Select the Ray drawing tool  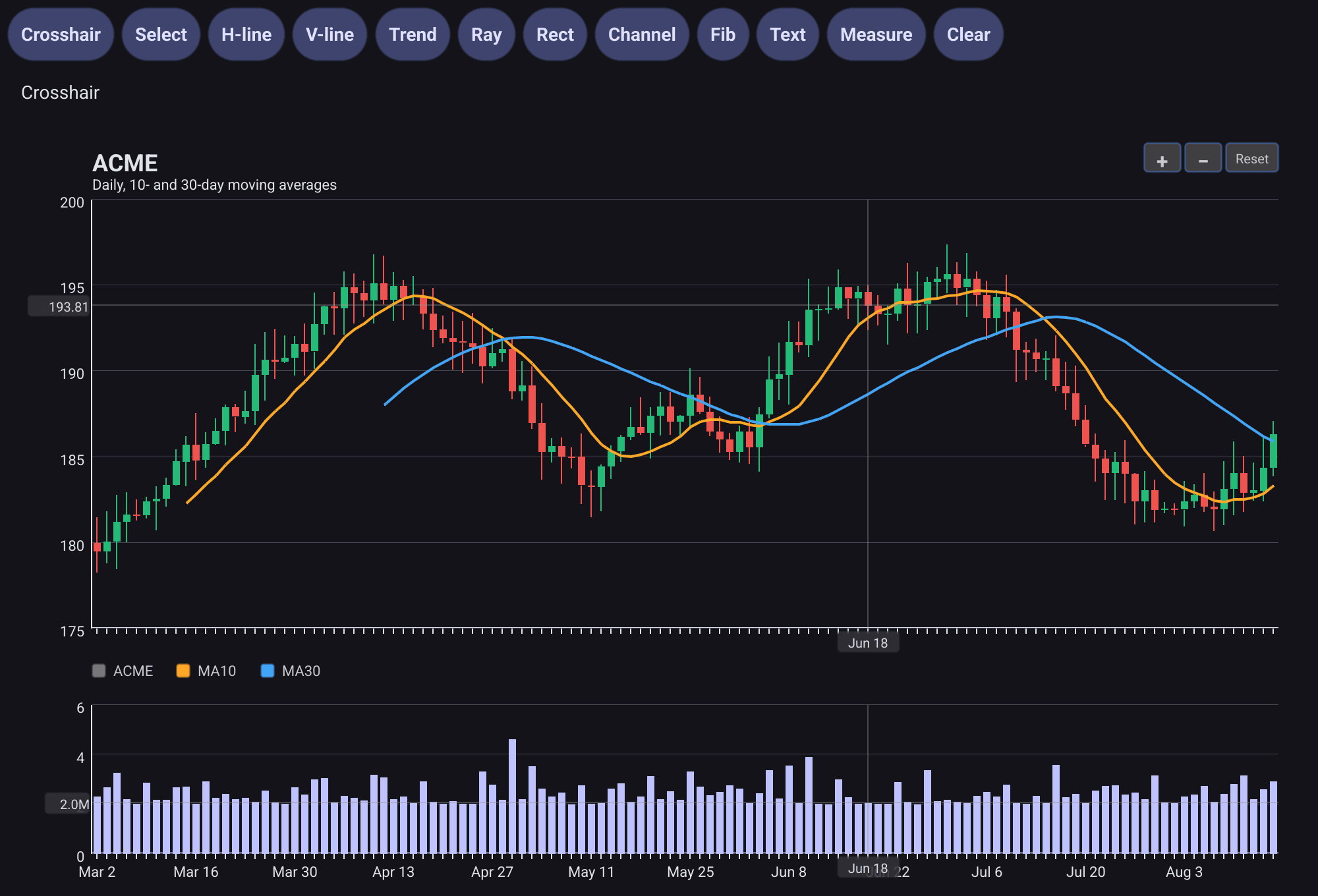point(486,34)
